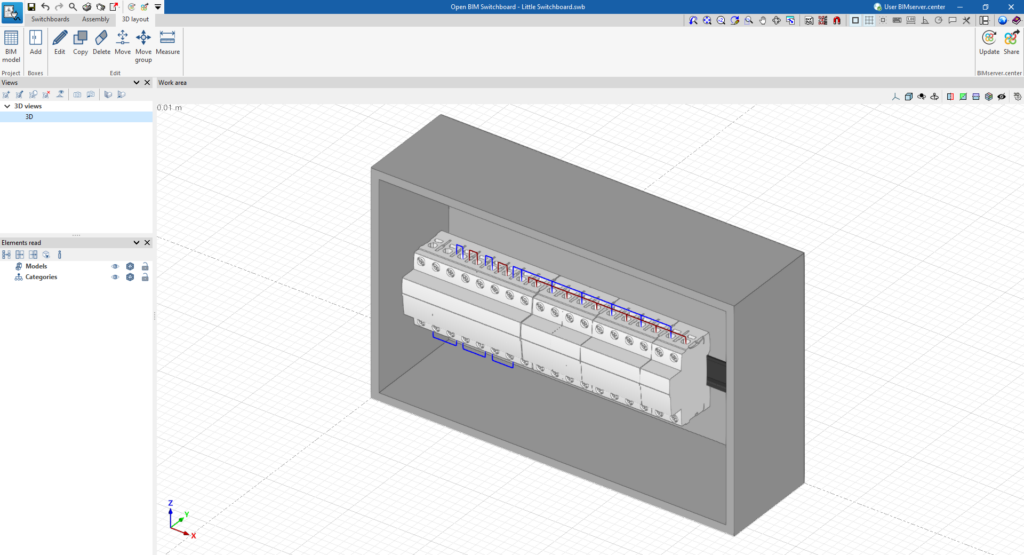Activate the Delete eraser tool

click(x=101, y=42)
